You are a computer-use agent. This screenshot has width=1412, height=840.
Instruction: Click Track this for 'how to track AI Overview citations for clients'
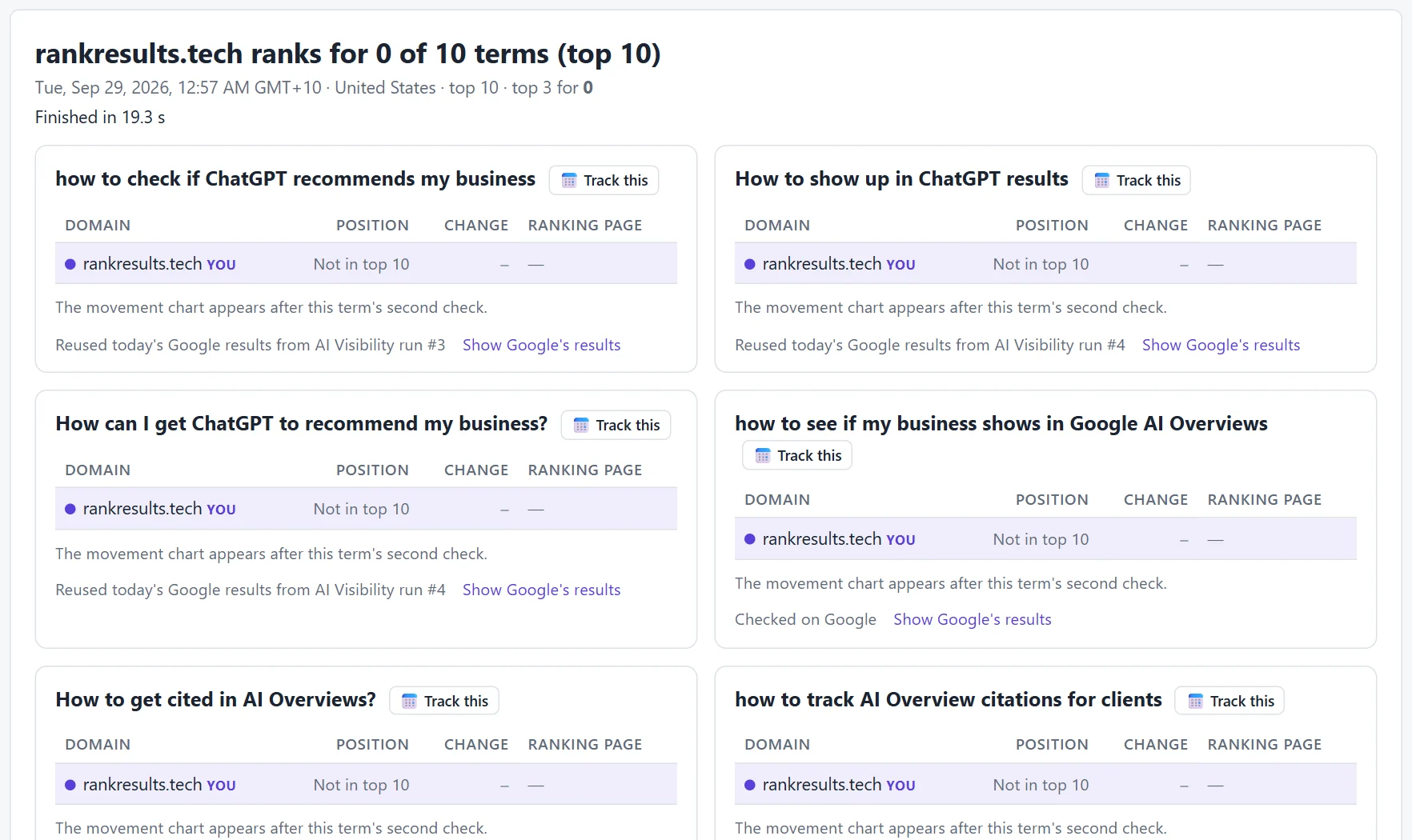[x=1229, y=701]
